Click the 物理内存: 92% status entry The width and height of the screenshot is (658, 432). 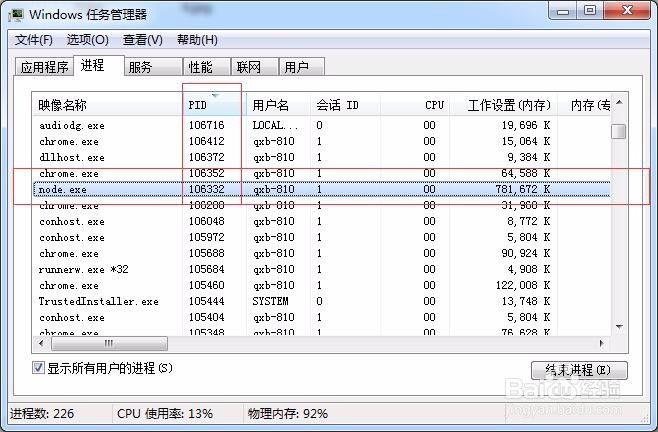click(x=288, y=414)
